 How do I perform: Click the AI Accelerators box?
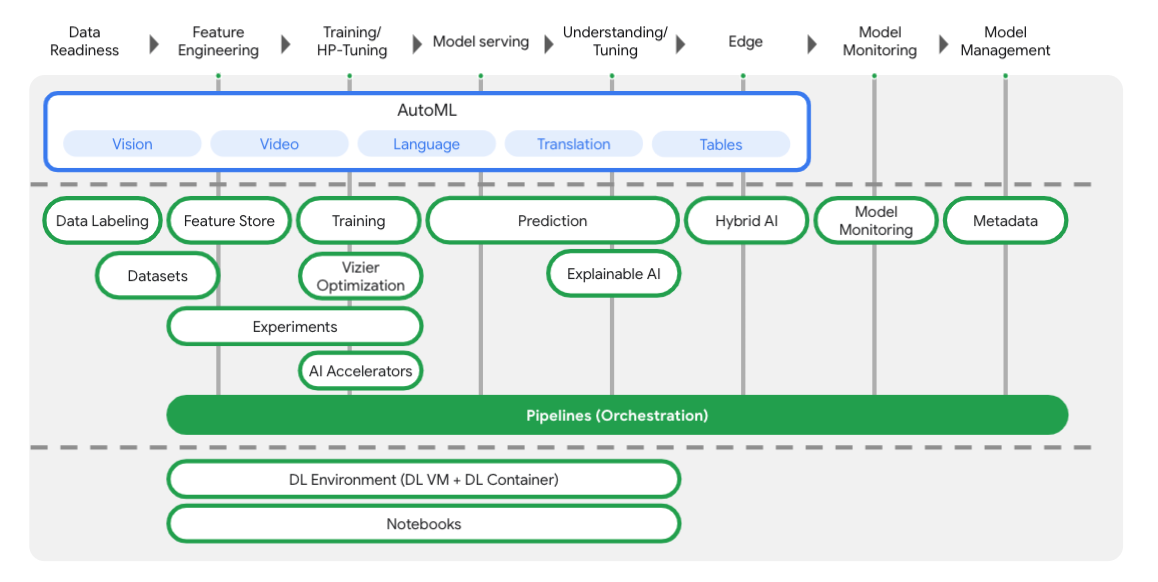pyautogui.click(x=360, y=371)
